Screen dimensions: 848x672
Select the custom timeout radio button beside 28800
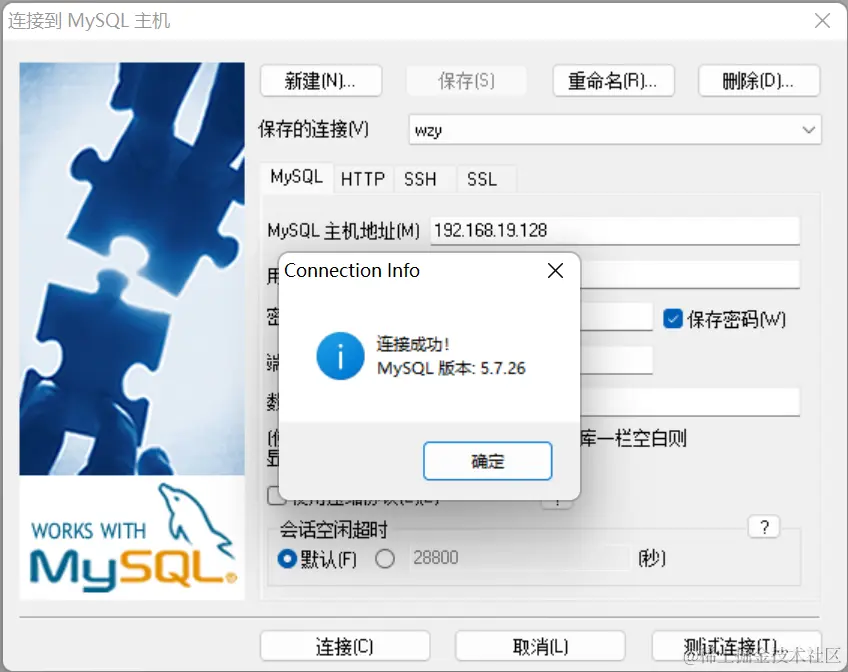click(385, 558)
